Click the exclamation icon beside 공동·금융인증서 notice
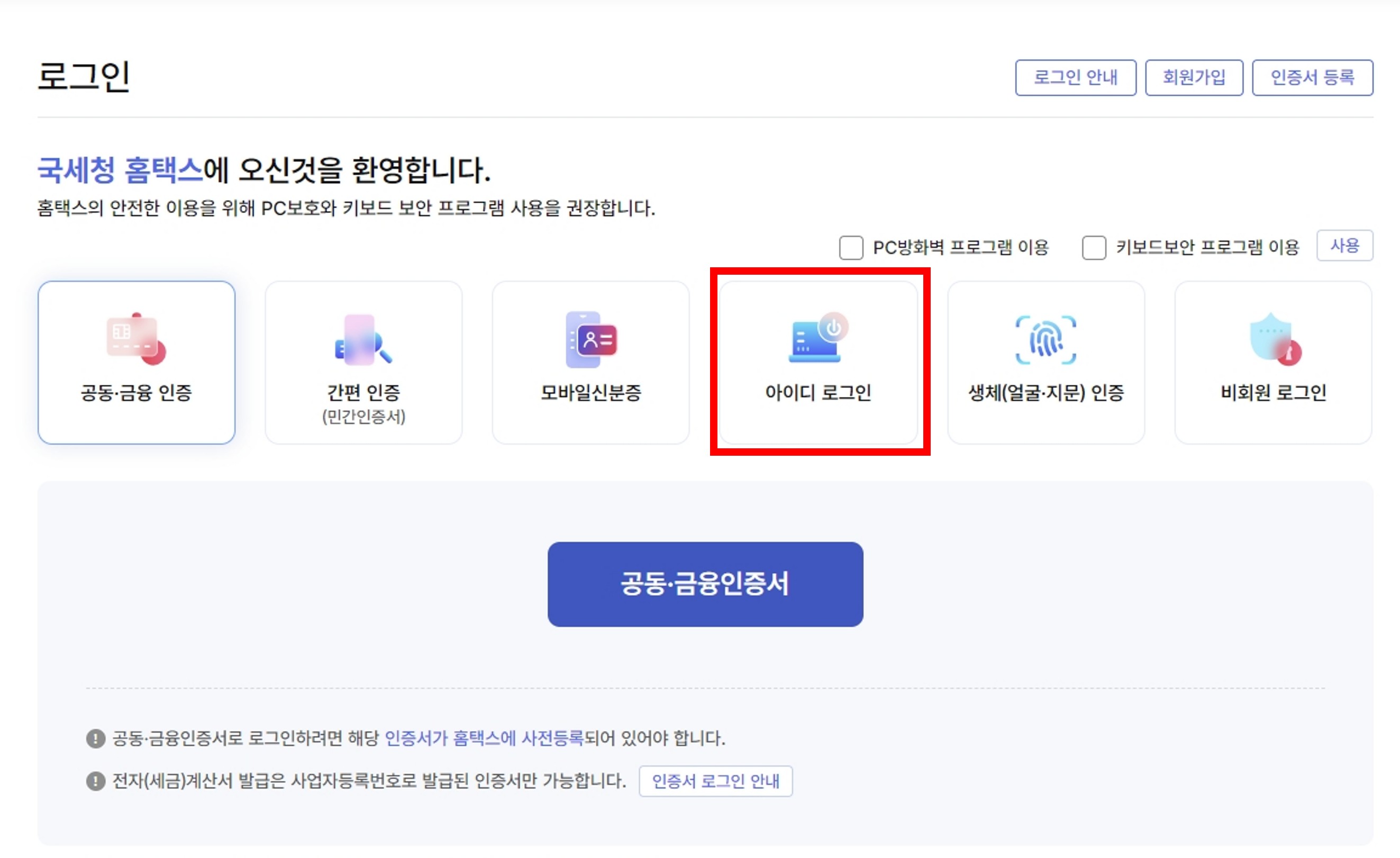The width and height of the screenshot is (1400, 858). pos(95,739)
